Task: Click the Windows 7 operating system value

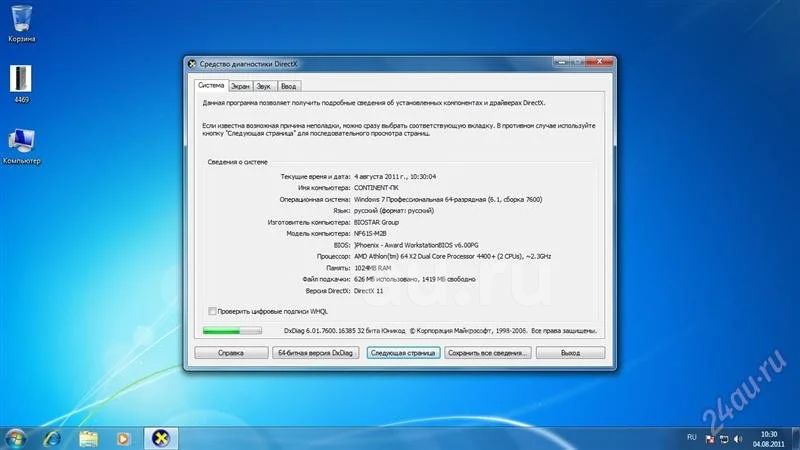Action: 448,199
